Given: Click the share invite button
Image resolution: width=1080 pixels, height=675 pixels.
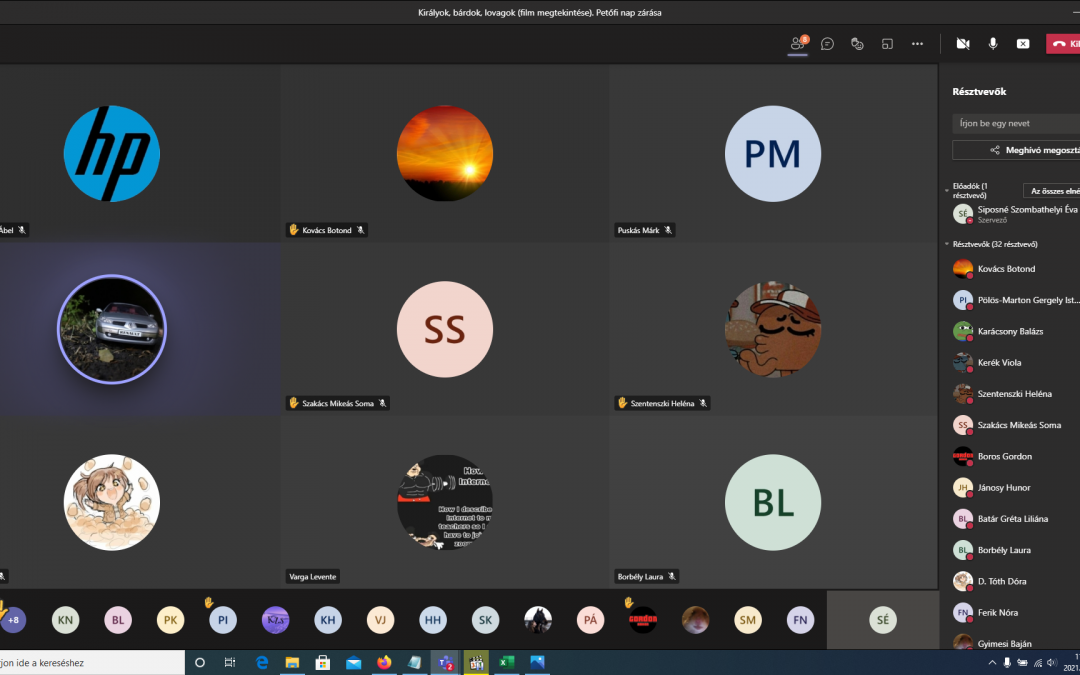Looking at the screenshot, I should tap(1017, 150).
